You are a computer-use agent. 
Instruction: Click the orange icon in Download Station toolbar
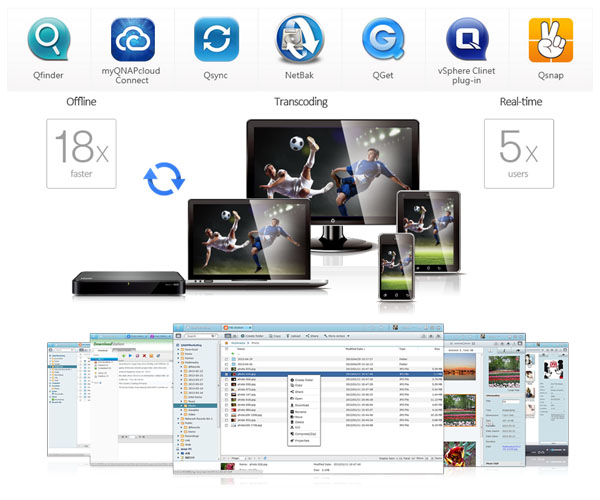[x=151, y=356]
